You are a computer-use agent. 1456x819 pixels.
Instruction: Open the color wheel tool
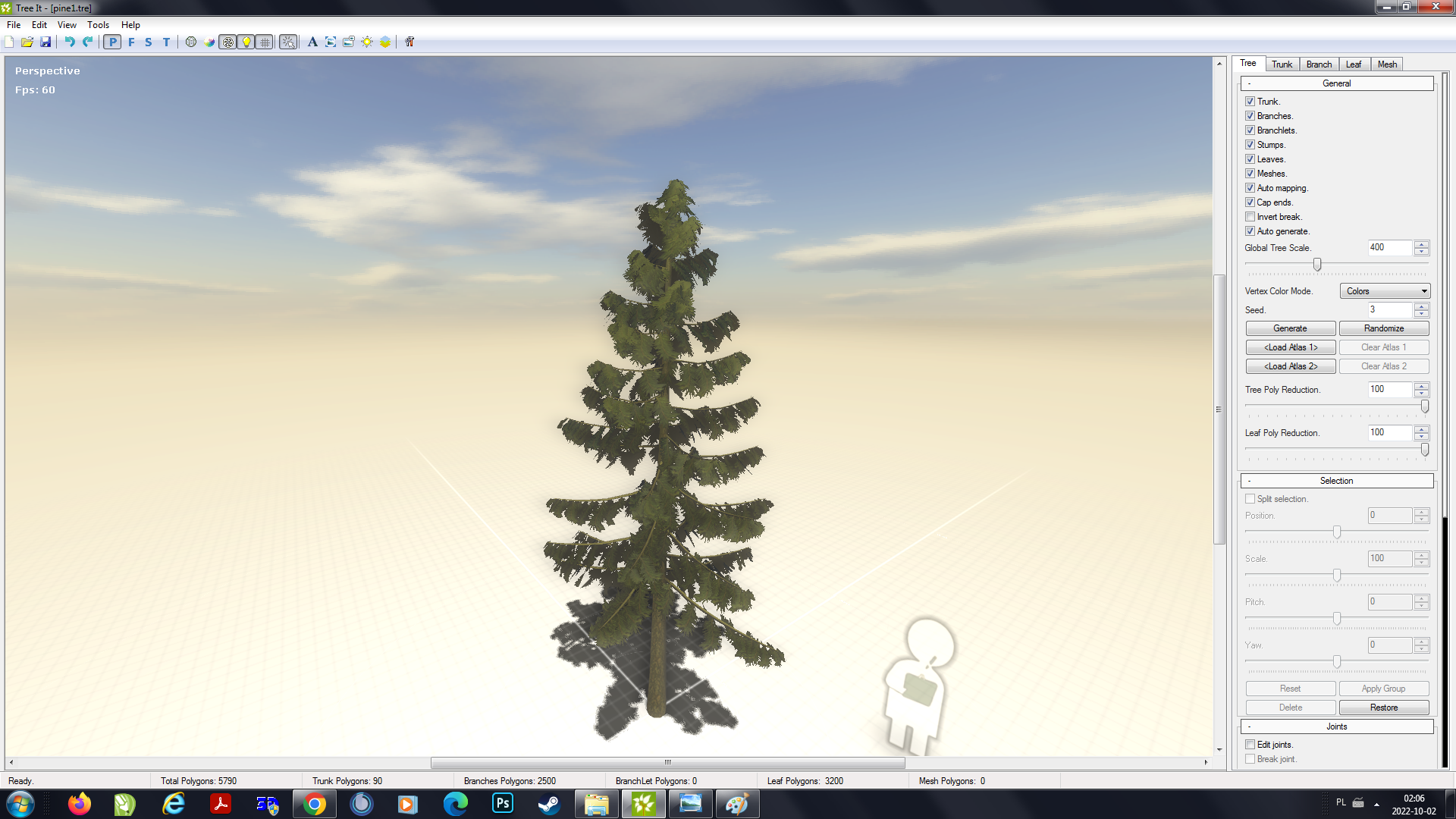point(209,42)
